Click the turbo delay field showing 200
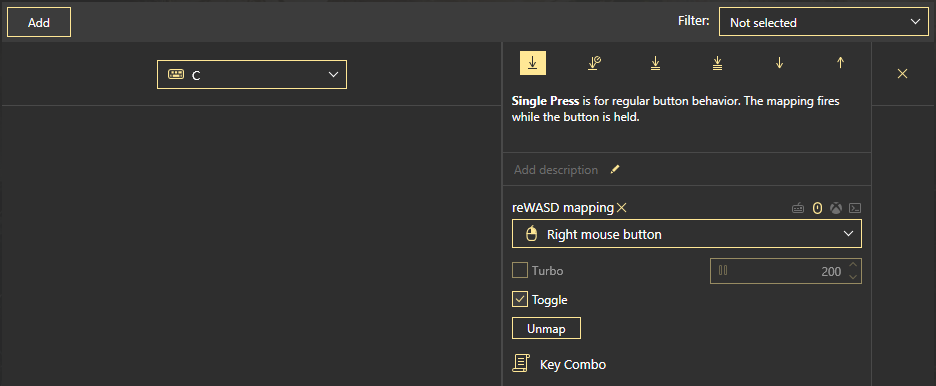 [x=786, y=271]
